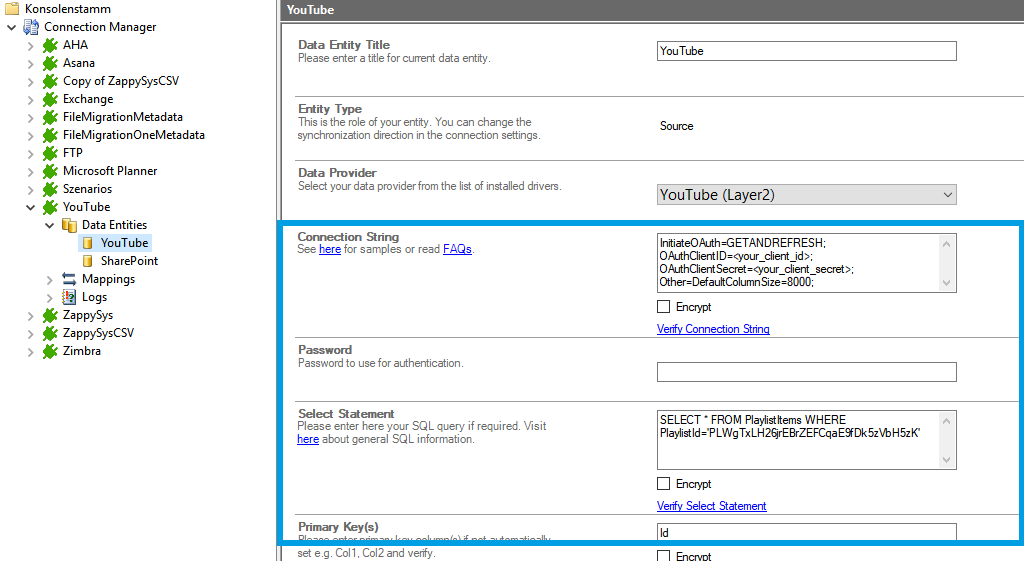This screenshot has width=1024, height=561.
Task: Click the SharePoint data entity icon
Action: [x=88, y=261]
